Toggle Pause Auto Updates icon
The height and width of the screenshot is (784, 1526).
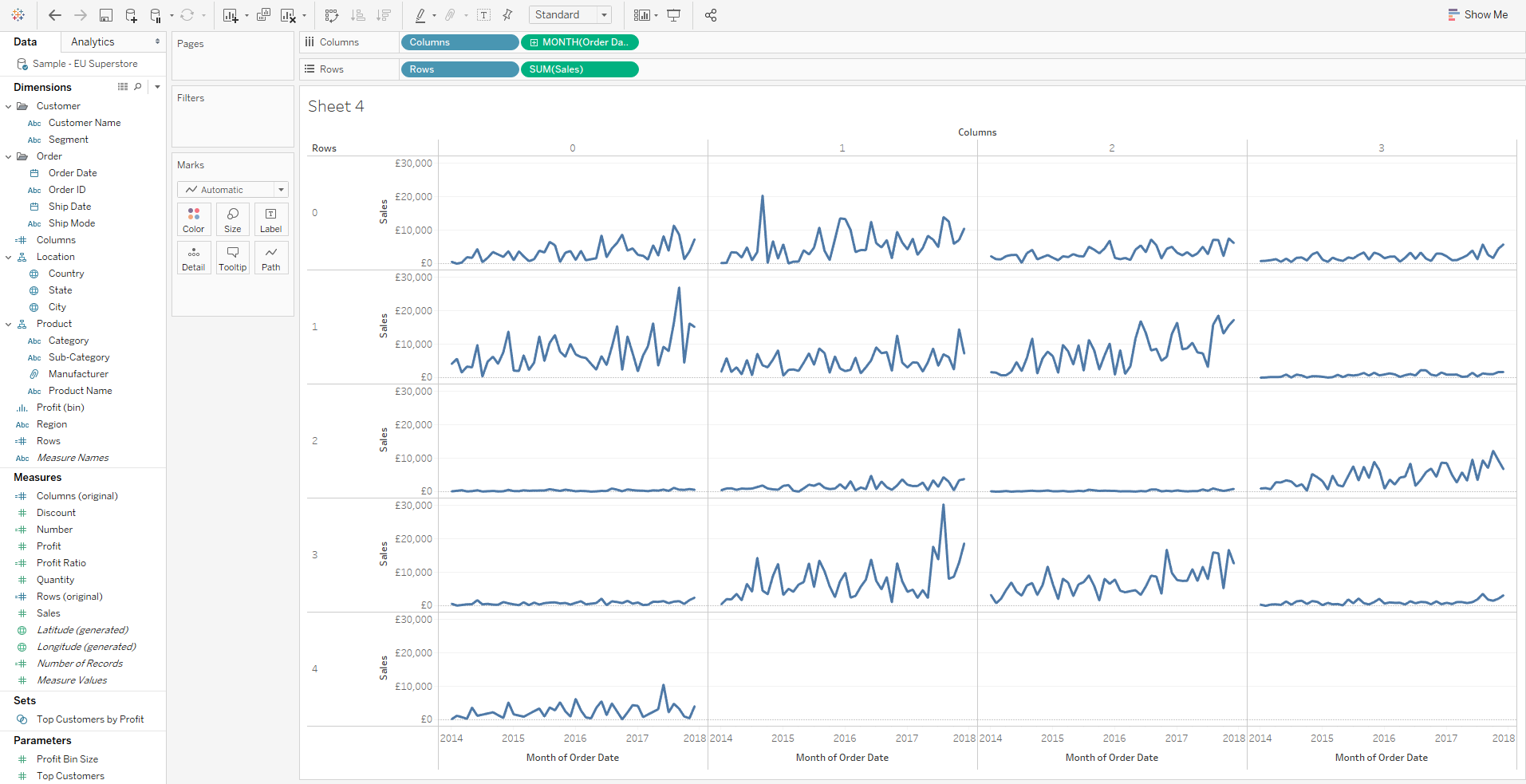point(156,15)
